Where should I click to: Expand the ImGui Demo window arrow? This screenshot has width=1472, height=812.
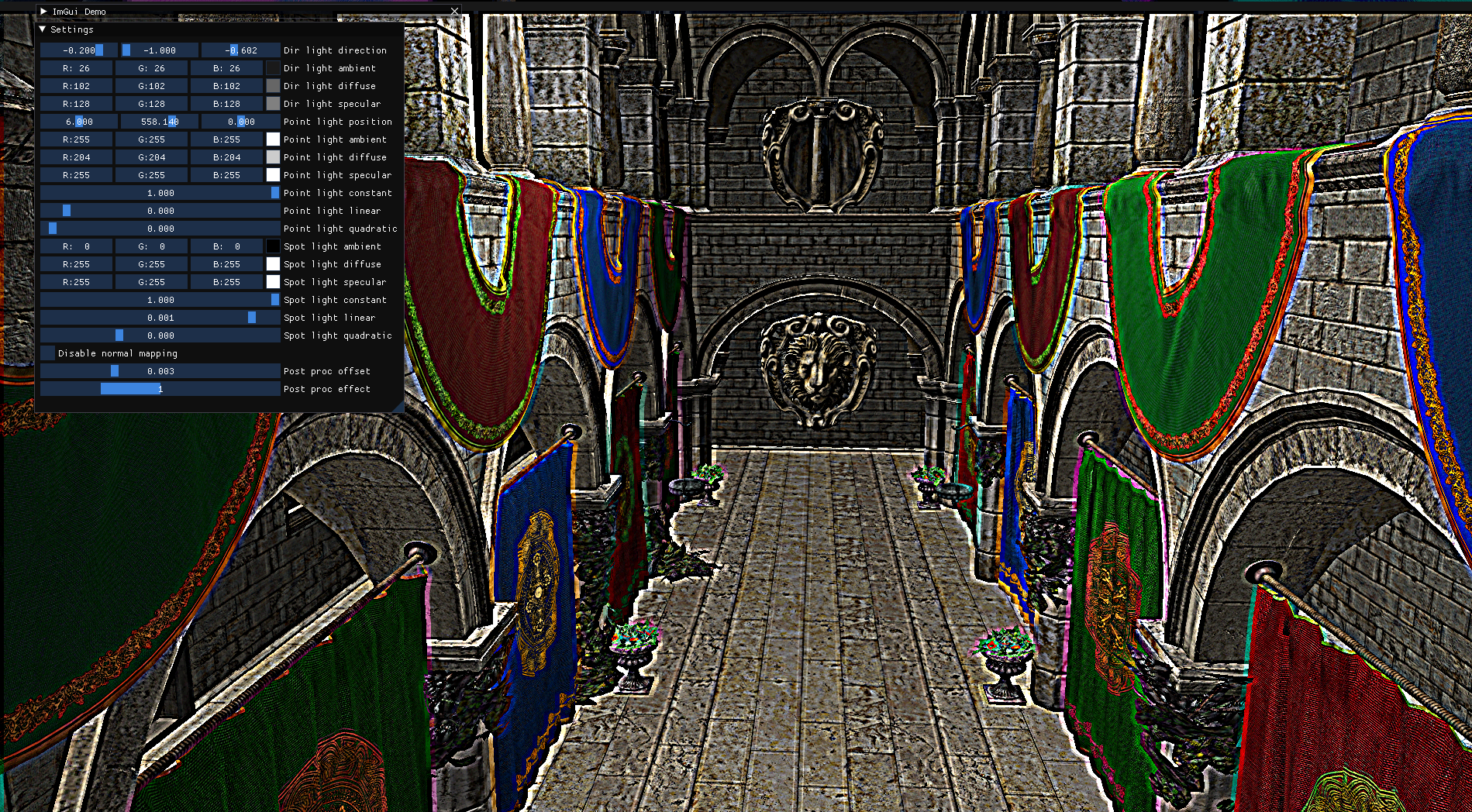point(44,12)
